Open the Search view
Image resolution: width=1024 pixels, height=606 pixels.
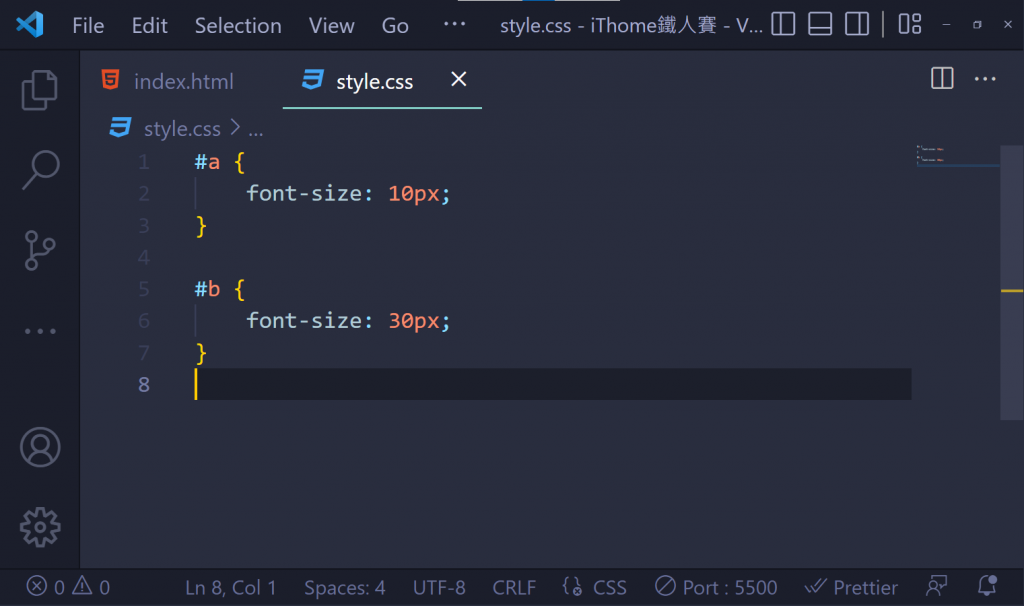coord(40,170)
